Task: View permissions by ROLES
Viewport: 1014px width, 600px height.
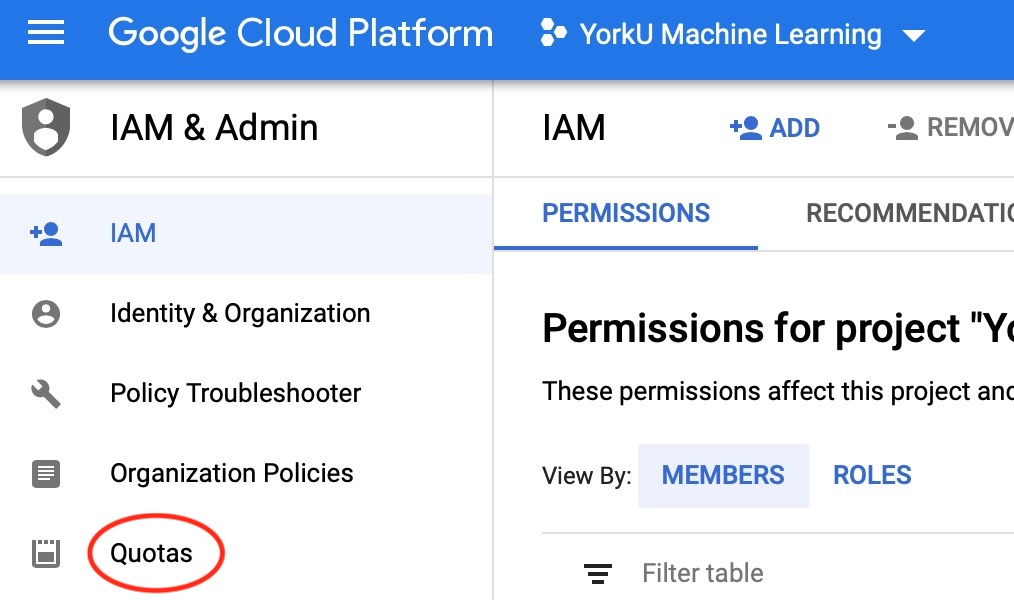Action: pos(872,476)
